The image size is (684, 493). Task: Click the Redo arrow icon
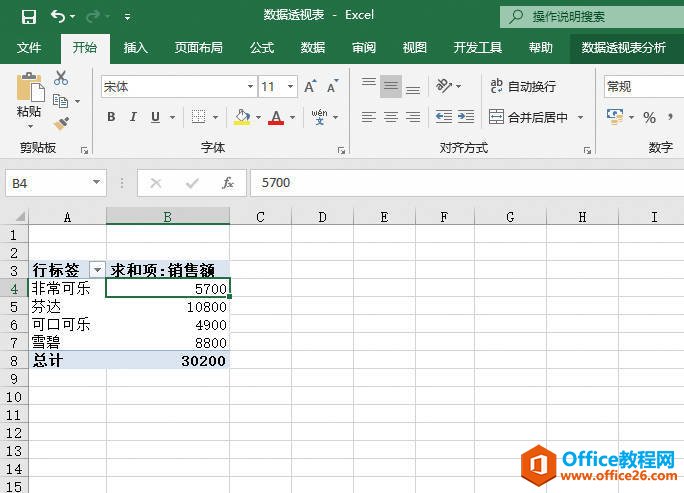pos(92,17)
